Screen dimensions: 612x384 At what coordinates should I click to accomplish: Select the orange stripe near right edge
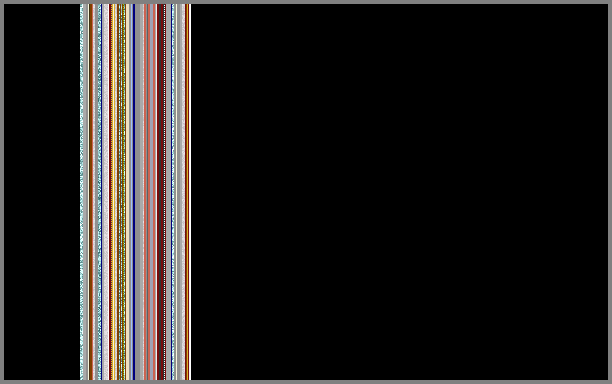point(187,192)
